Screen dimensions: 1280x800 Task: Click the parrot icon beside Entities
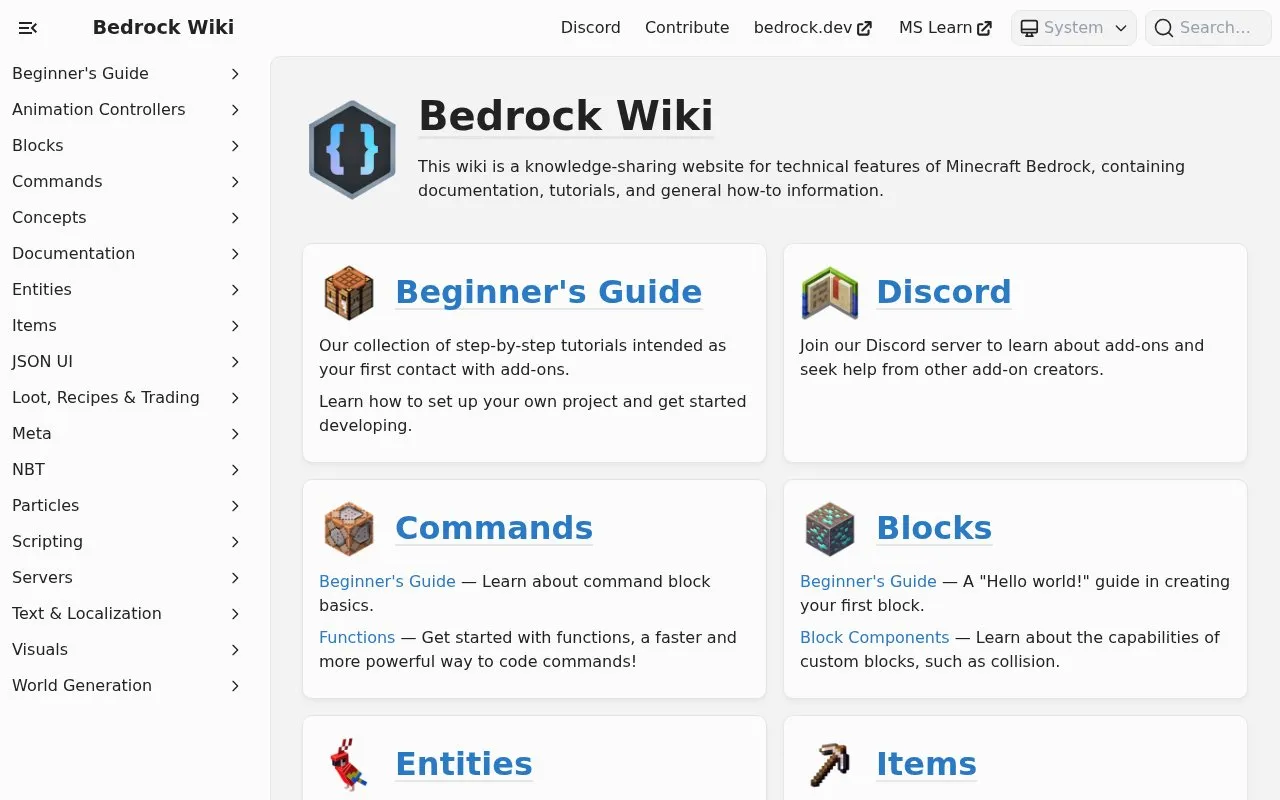[349, 764]
